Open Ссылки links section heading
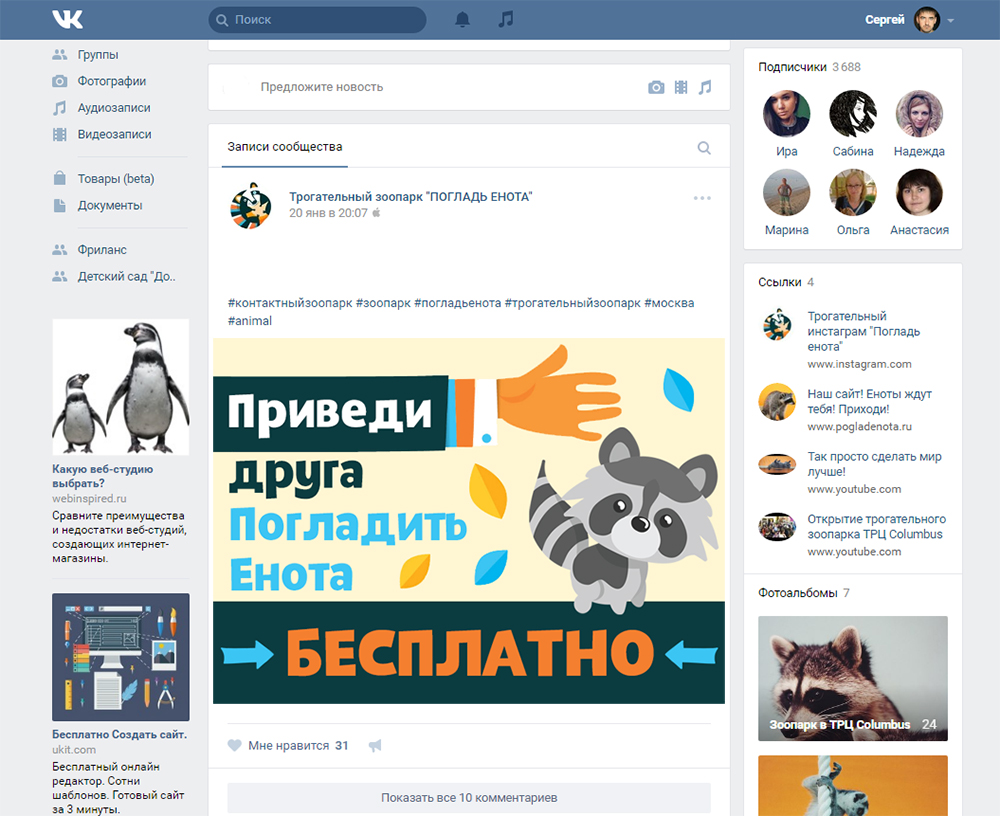 [779, 282]
